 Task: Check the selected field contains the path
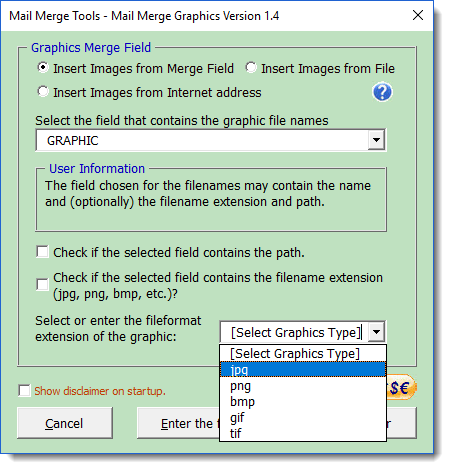(42, 252)
